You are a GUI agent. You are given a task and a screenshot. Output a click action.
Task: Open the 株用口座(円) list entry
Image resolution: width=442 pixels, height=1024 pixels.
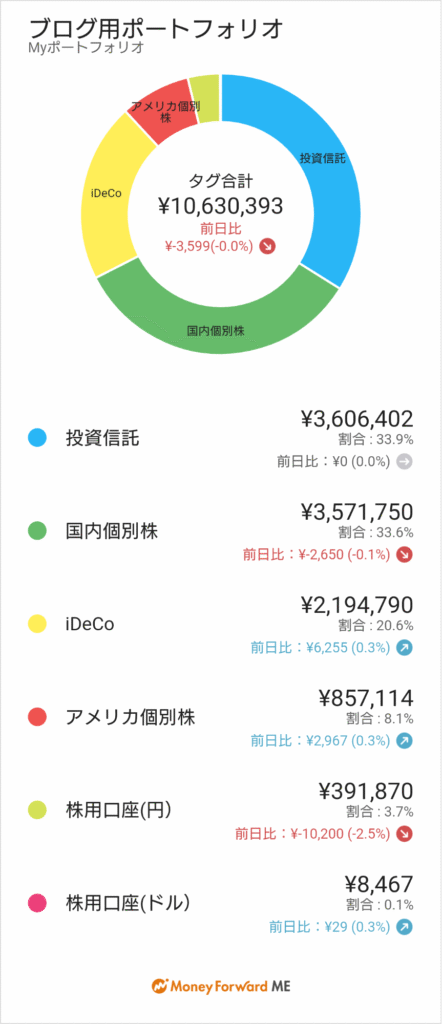pos(221,810)
